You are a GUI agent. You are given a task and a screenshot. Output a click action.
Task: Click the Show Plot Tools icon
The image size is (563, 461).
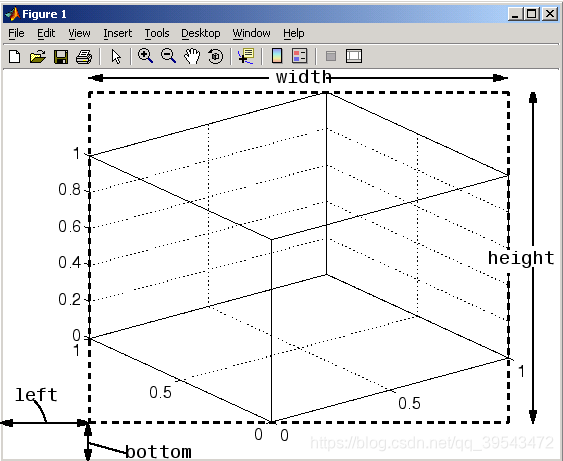click(354, 56)
